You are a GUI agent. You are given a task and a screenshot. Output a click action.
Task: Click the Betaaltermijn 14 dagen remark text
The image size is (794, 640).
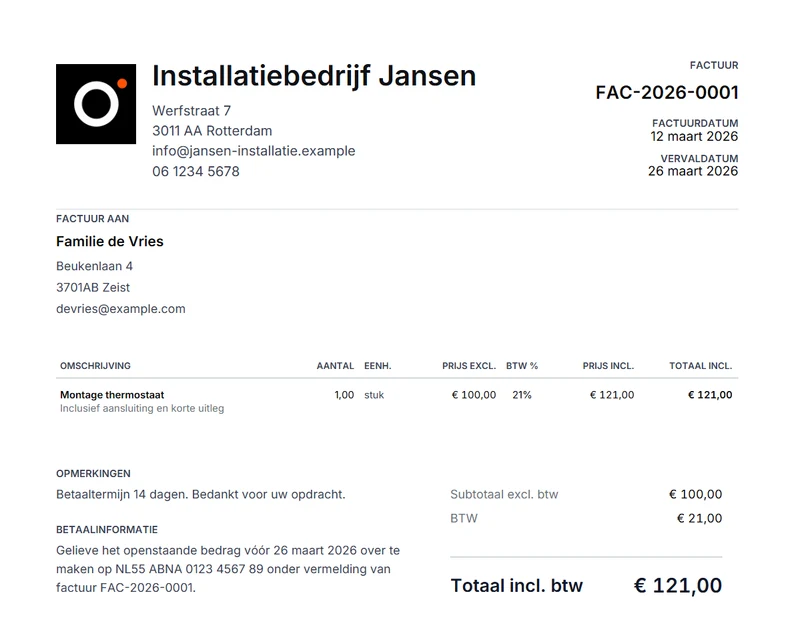pos(201,494)
